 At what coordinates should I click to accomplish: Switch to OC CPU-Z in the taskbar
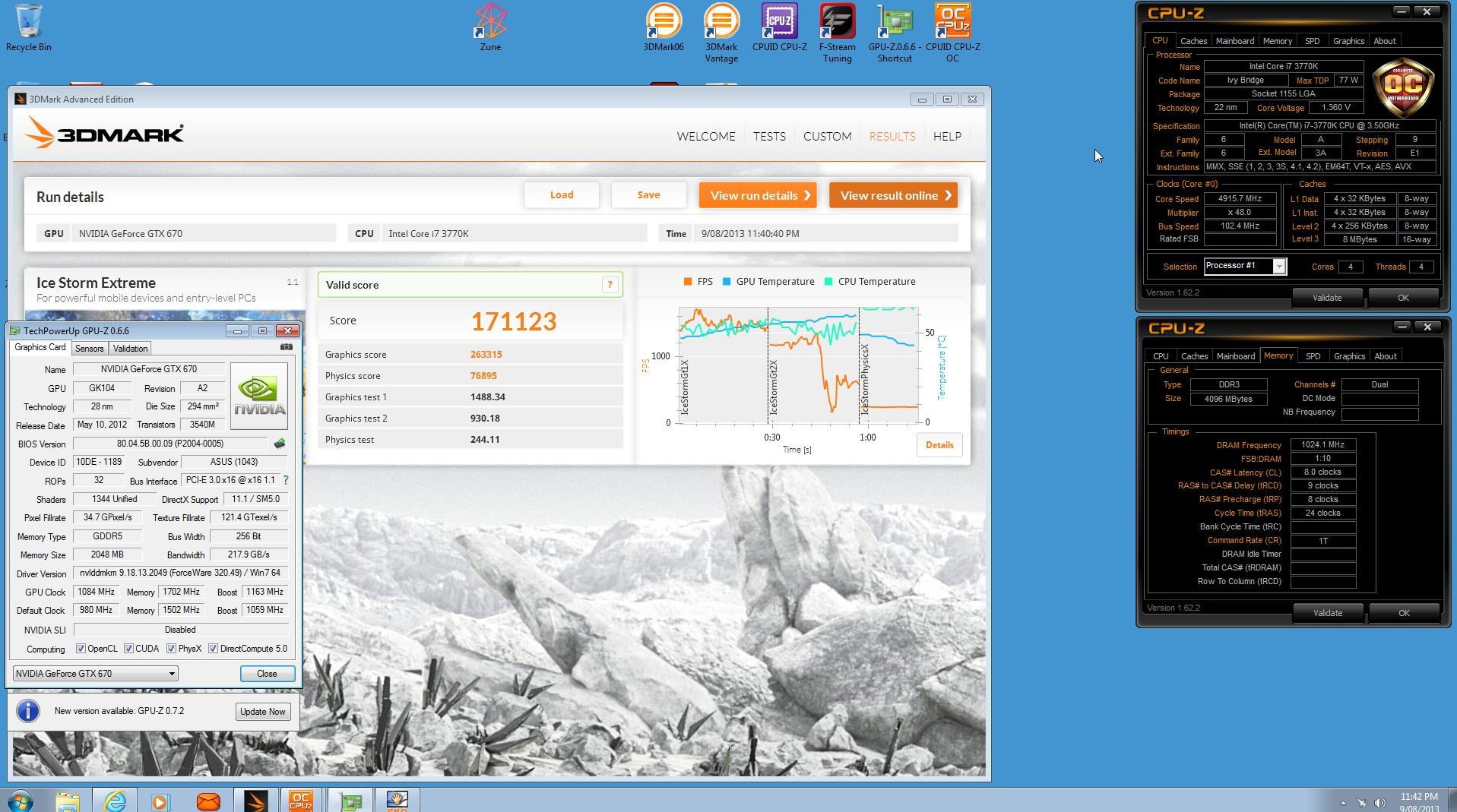pos(301,801)
